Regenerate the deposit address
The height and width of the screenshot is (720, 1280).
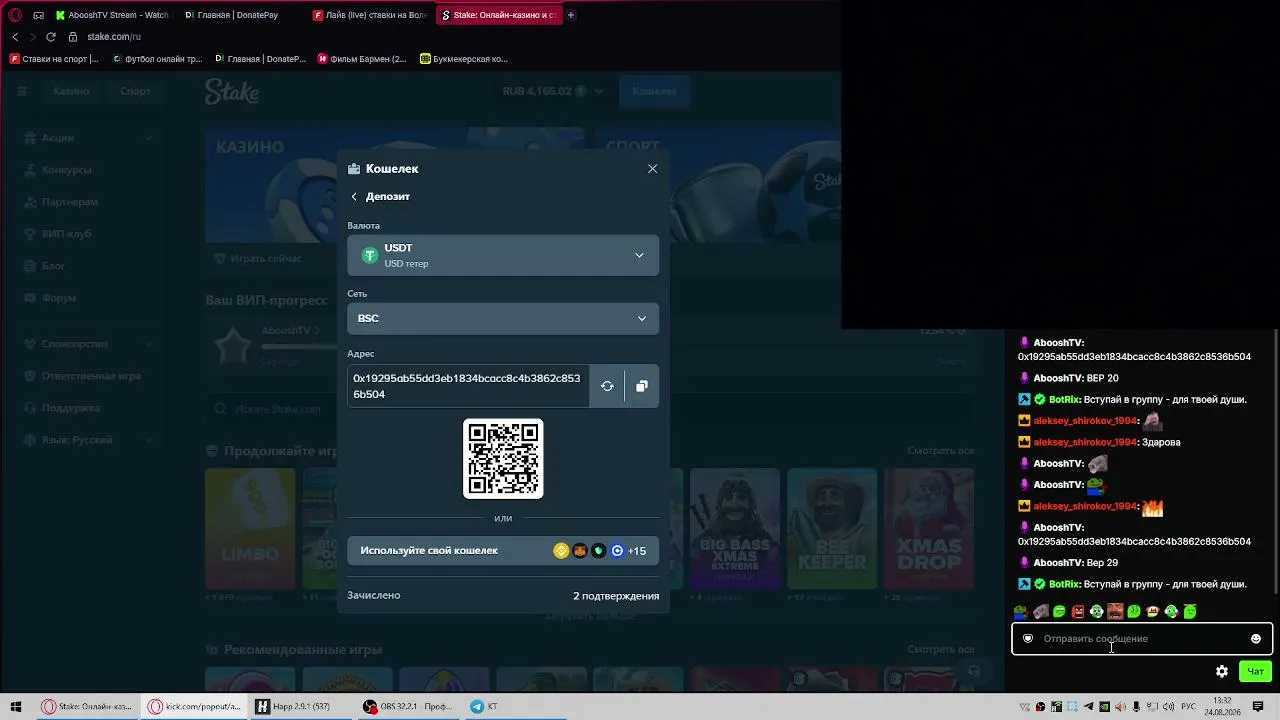click(x=607, y=386)
